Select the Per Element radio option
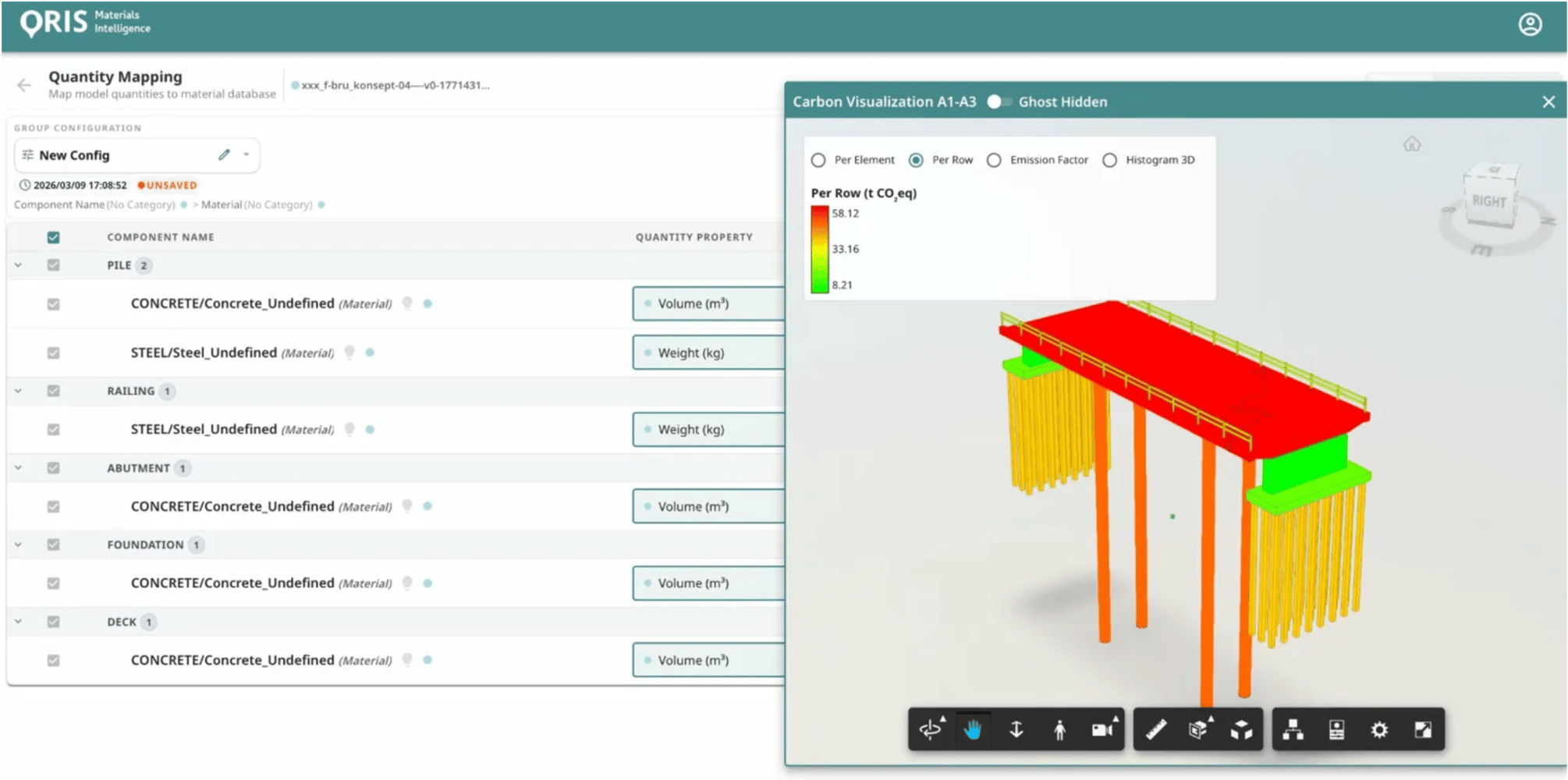Image resolution: width=1568 pixels, height=780 pixels. coord(818,160)
